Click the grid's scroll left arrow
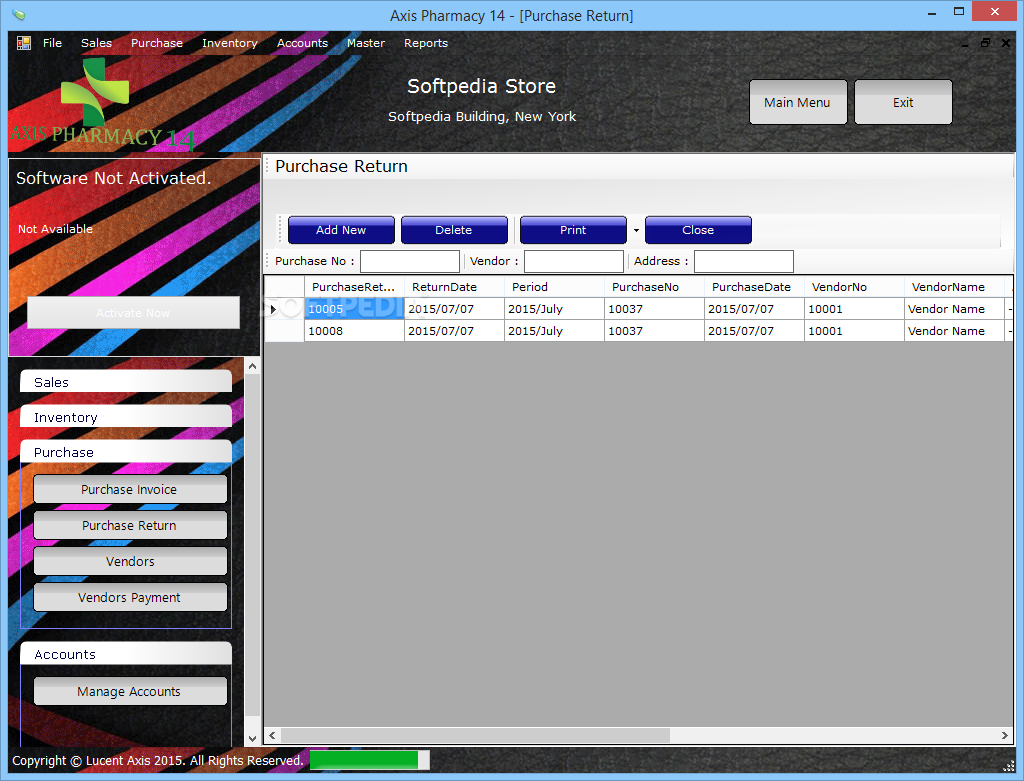Screen dimensions: 1024x781 [272, 735]
